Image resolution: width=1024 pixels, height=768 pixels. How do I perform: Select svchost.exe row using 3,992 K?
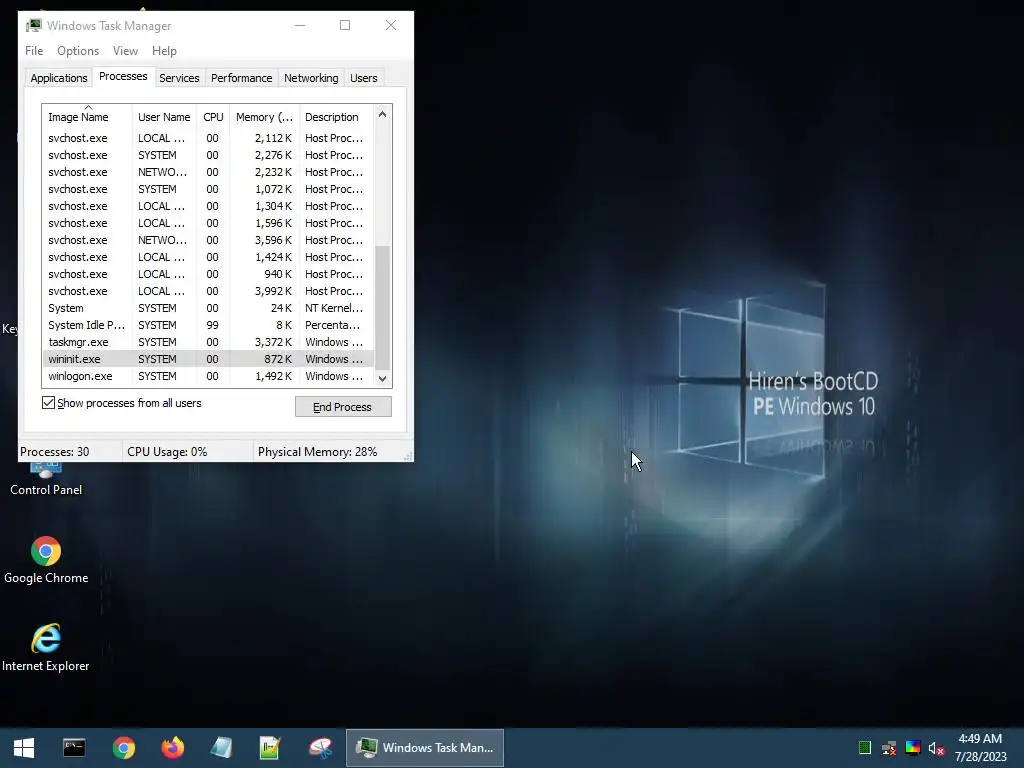[208, 291]
